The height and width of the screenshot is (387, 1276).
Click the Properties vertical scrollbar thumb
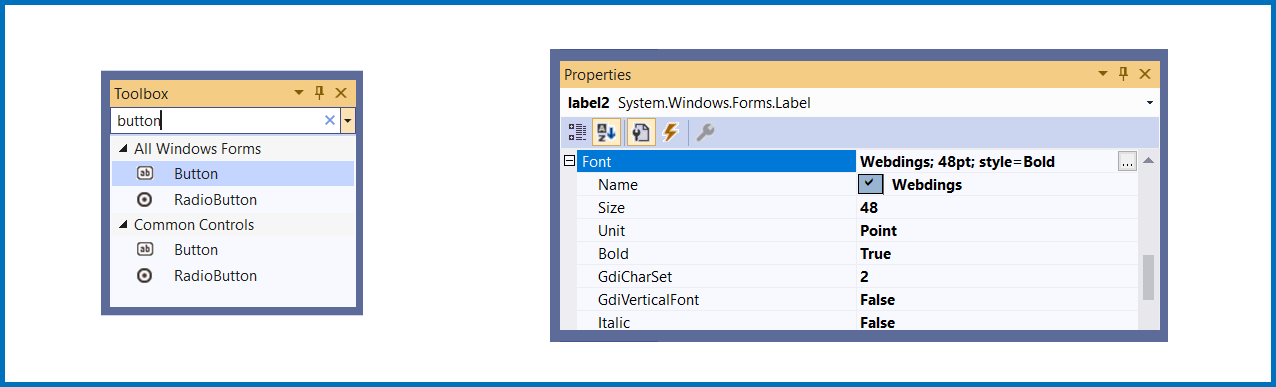(1149, 277)
